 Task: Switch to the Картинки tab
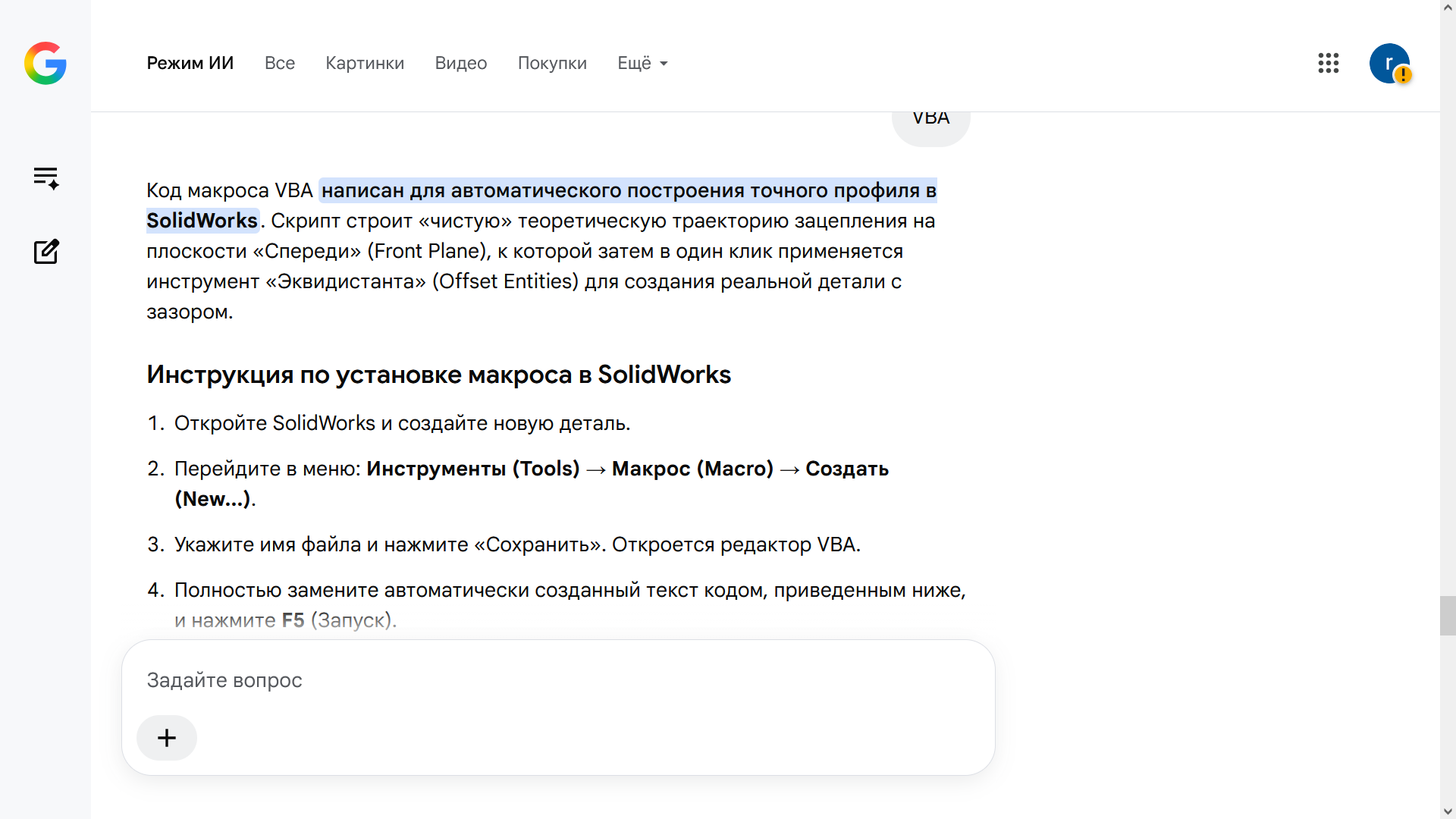pos(365,63)
